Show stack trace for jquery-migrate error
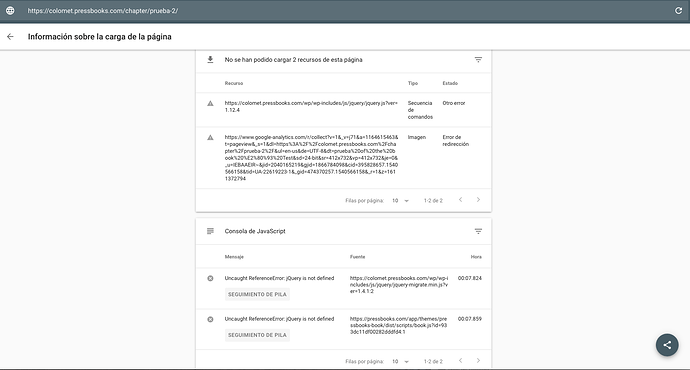The image size is (690, 370). (257, 294)
